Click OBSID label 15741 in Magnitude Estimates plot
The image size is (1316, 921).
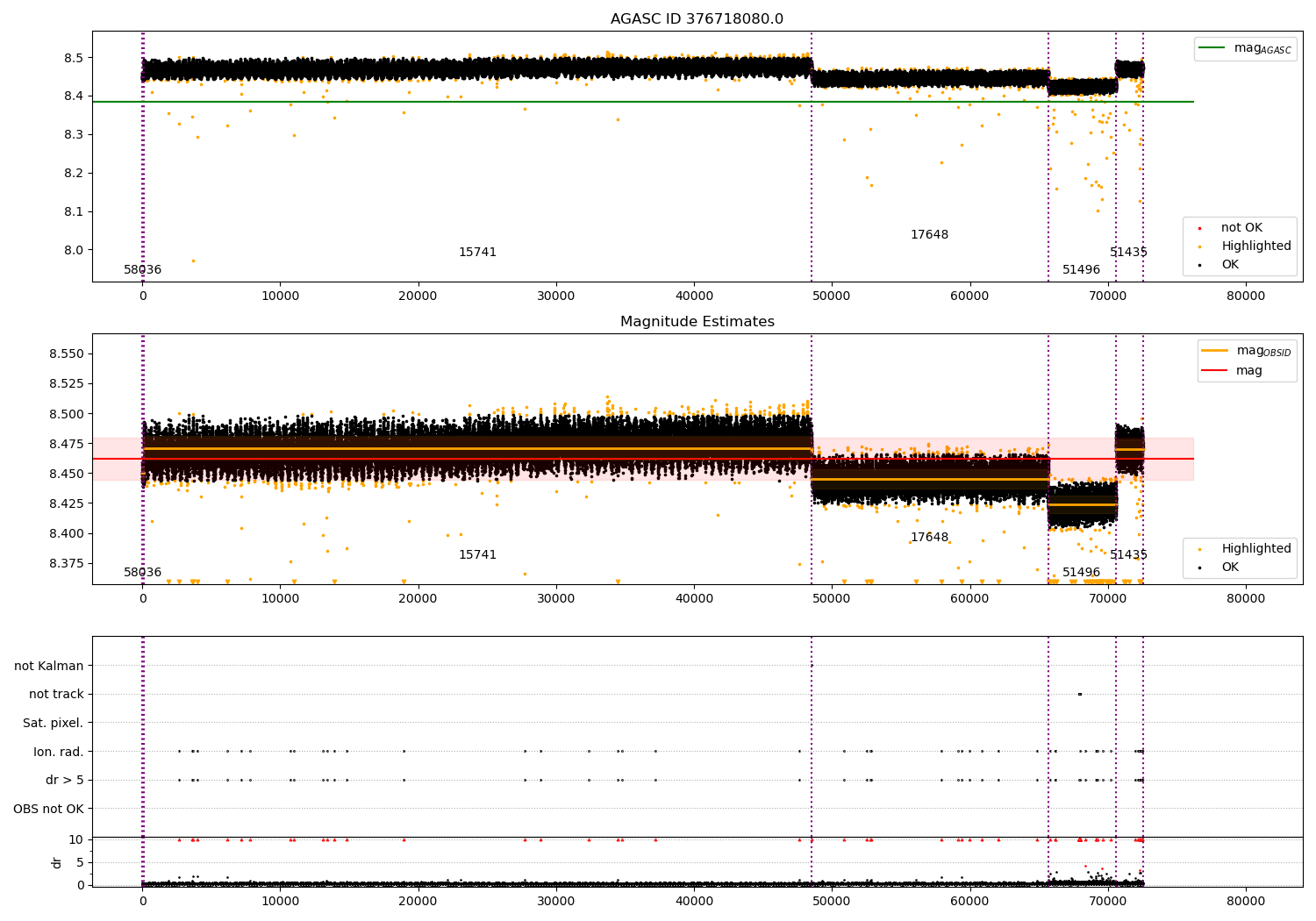[477, 555]
